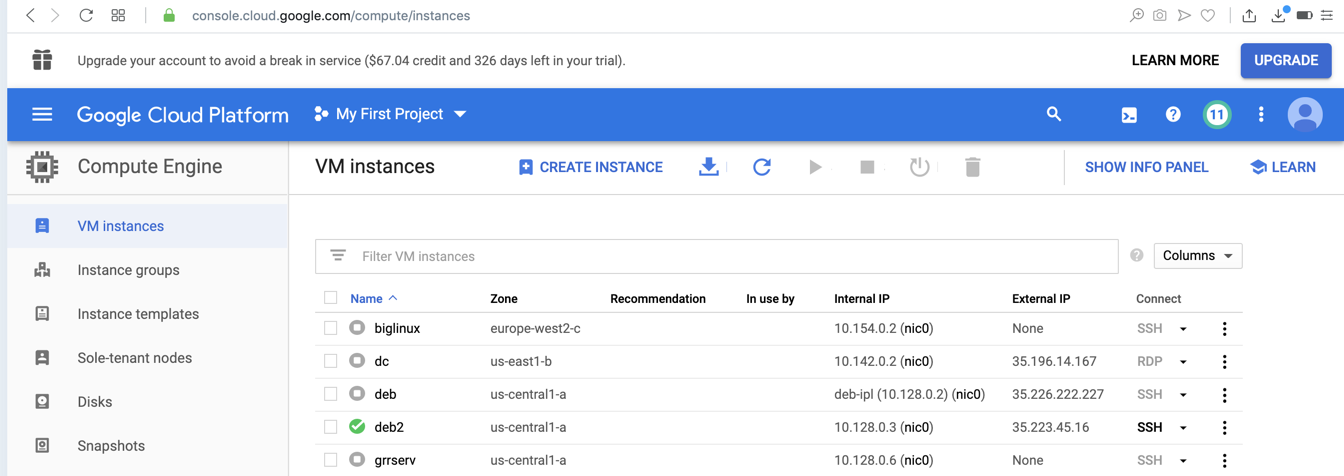Open Cloud Shell terminal icon

pyautogui.click(x=1129, y=115)
